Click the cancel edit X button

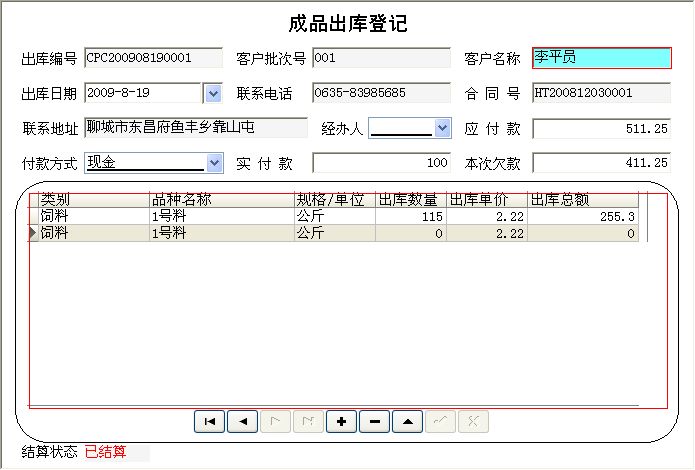click(473, 422)
